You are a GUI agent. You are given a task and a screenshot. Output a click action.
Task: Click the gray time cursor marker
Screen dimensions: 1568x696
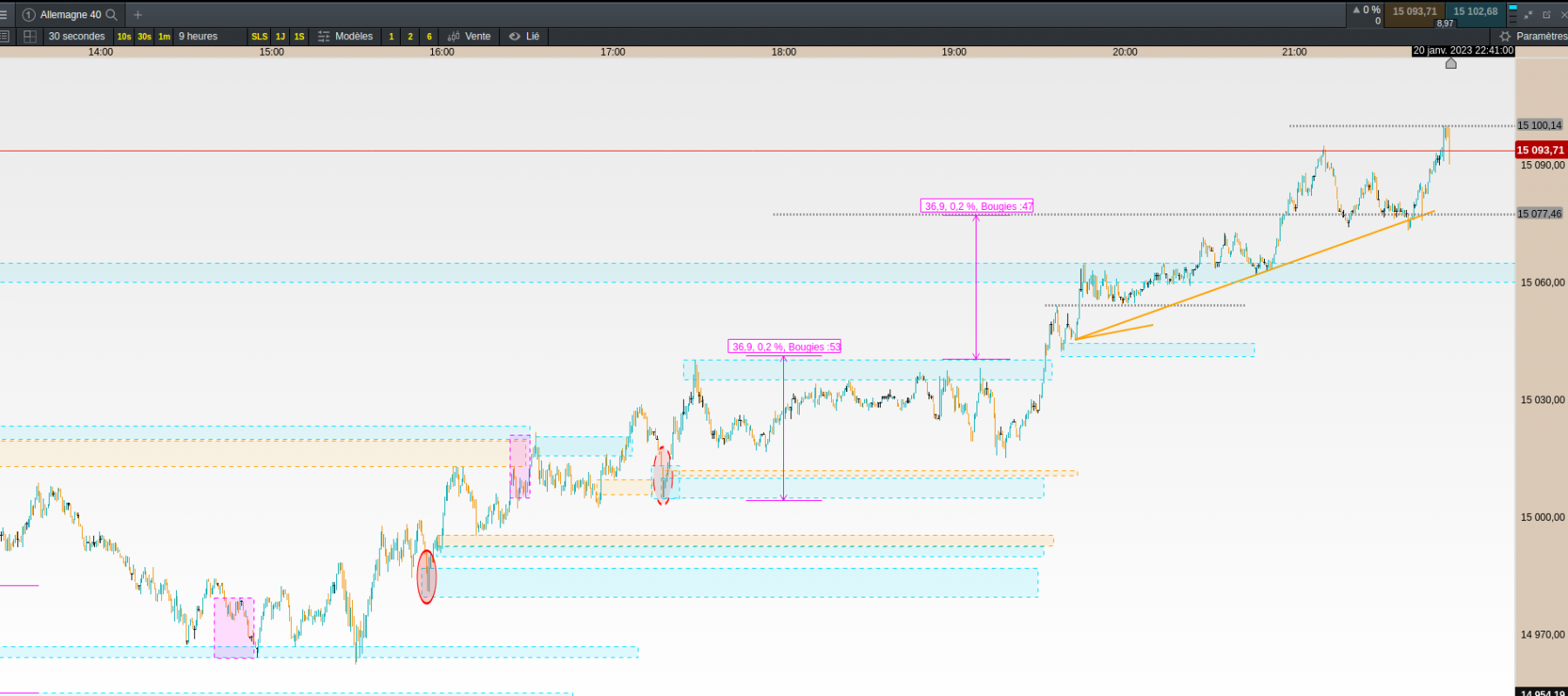coord(1451,63)
